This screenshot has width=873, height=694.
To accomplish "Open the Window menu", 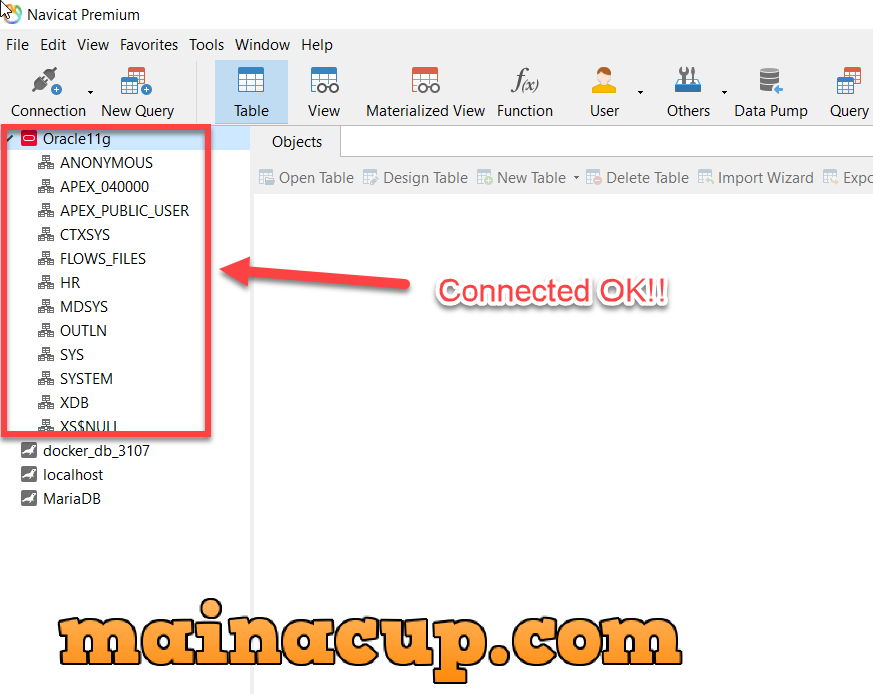I will tap(262, 45).
